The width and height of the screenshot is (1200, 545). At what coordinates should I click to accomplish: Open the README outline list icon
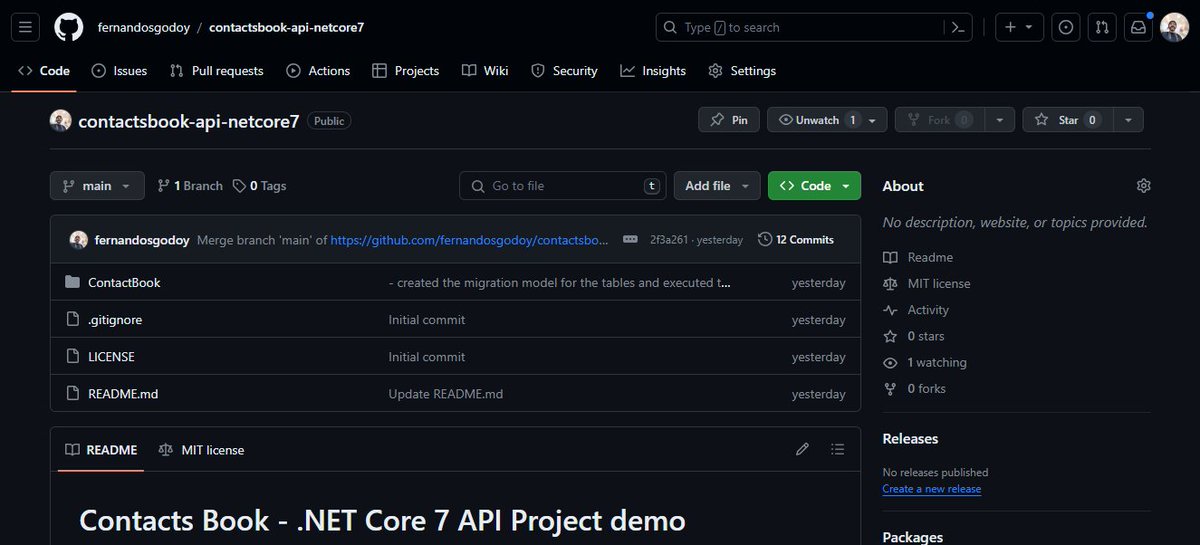point(838,450)
